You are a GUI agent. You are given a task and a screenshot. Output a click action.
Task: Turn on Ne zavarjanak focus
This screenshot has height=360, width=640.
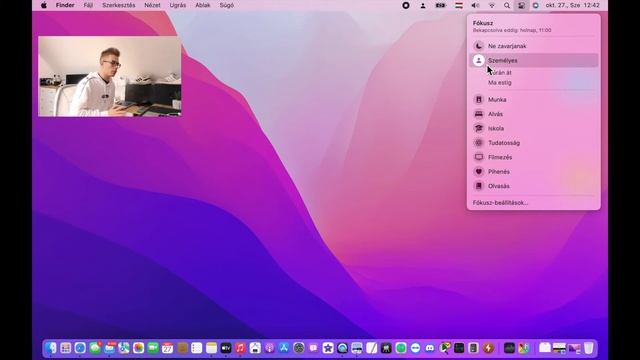[x=533, y=46]
